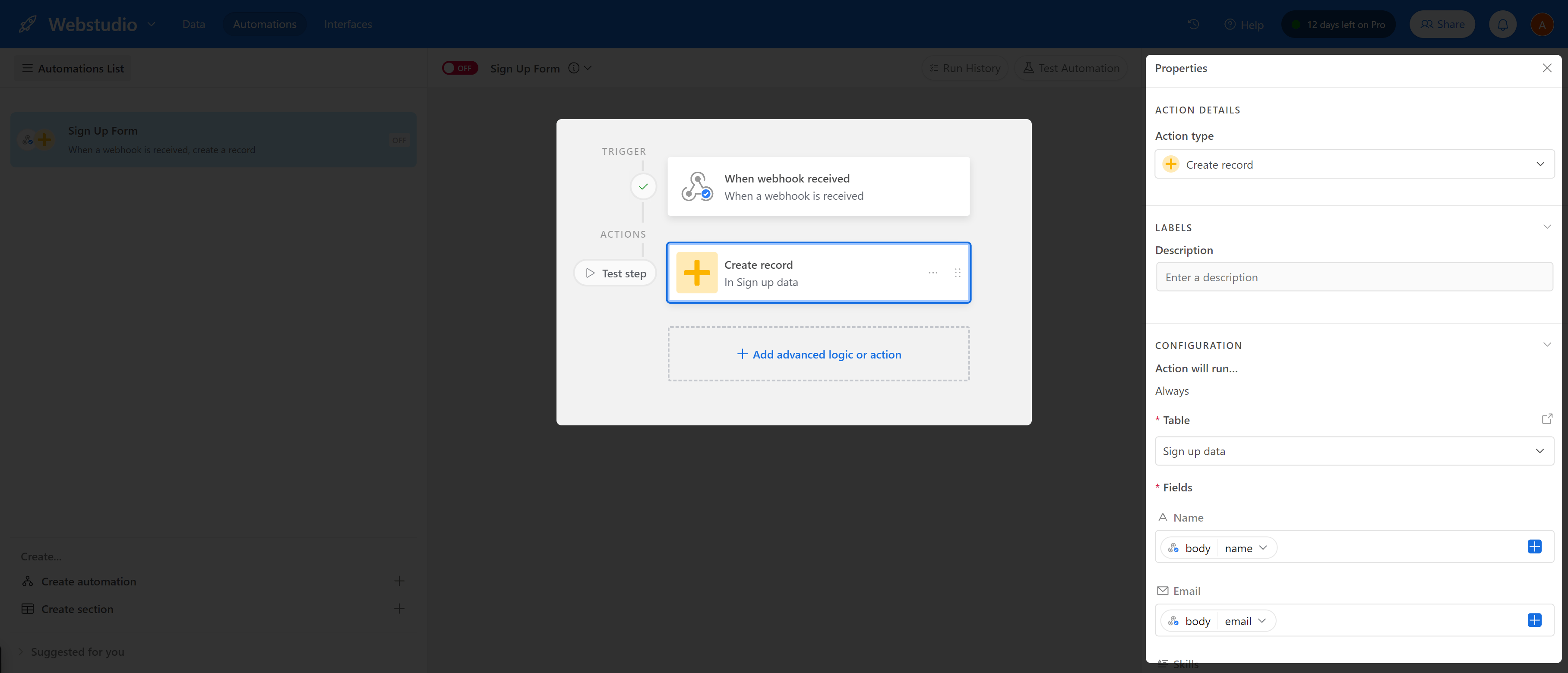Open the Action type Create record dropdown
The height and width of the screenshot is (673, 1568).
(1354, 164)
